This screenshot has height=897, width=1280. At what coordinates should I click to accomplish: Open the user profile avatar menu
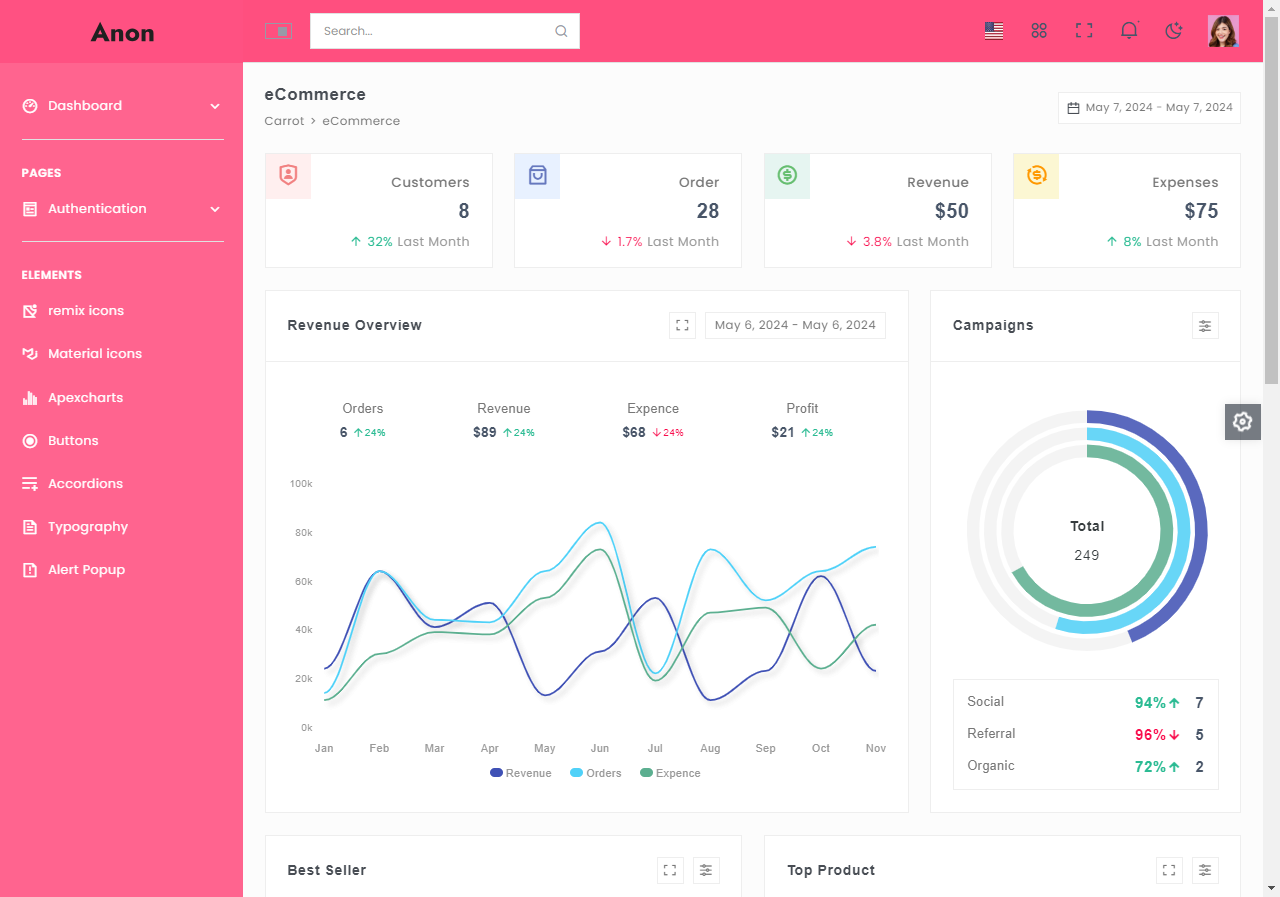click(x=1223, y=31)
